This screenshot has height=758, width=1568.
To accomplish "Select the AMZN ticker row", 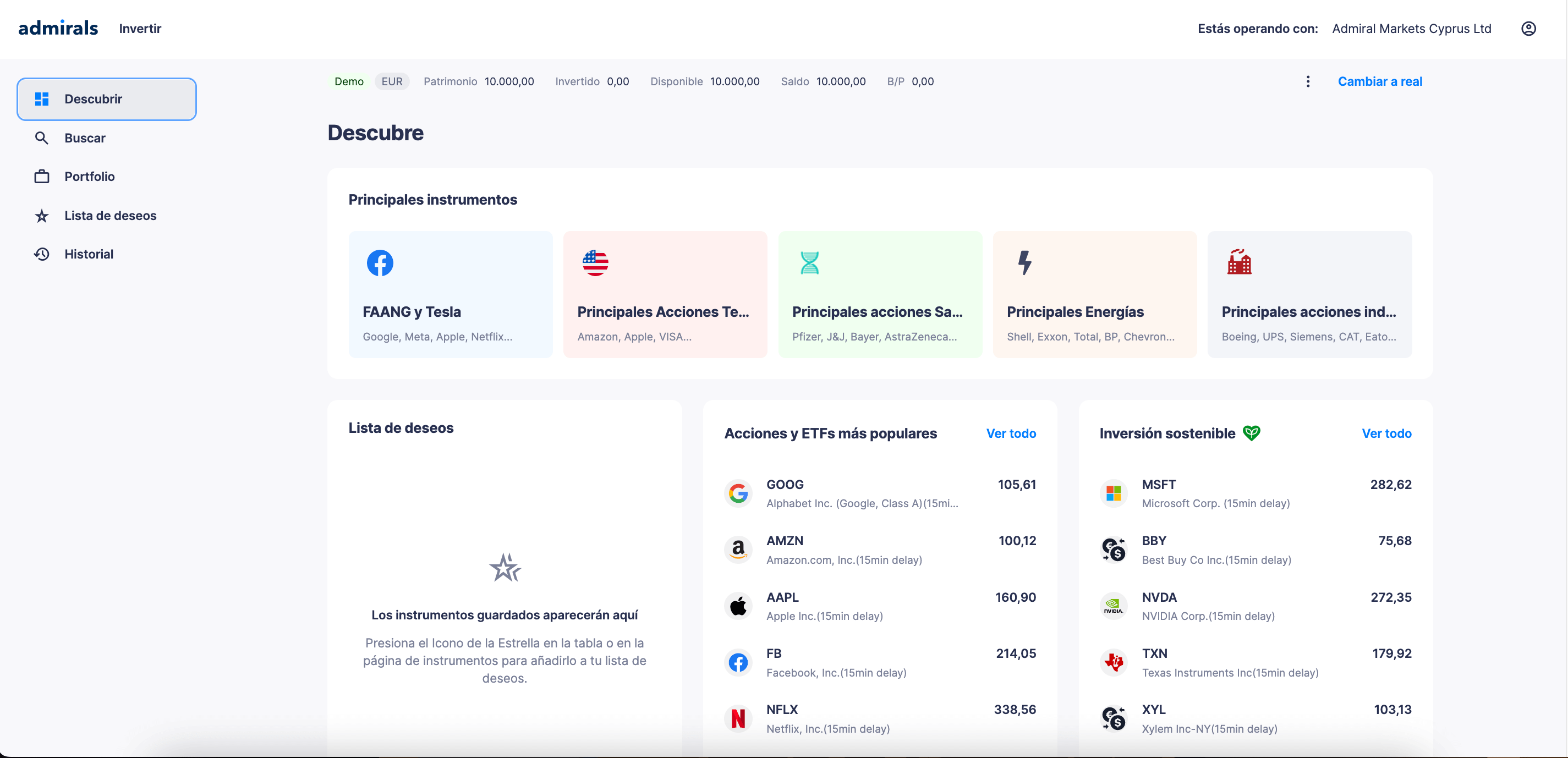I will [880, 550].
